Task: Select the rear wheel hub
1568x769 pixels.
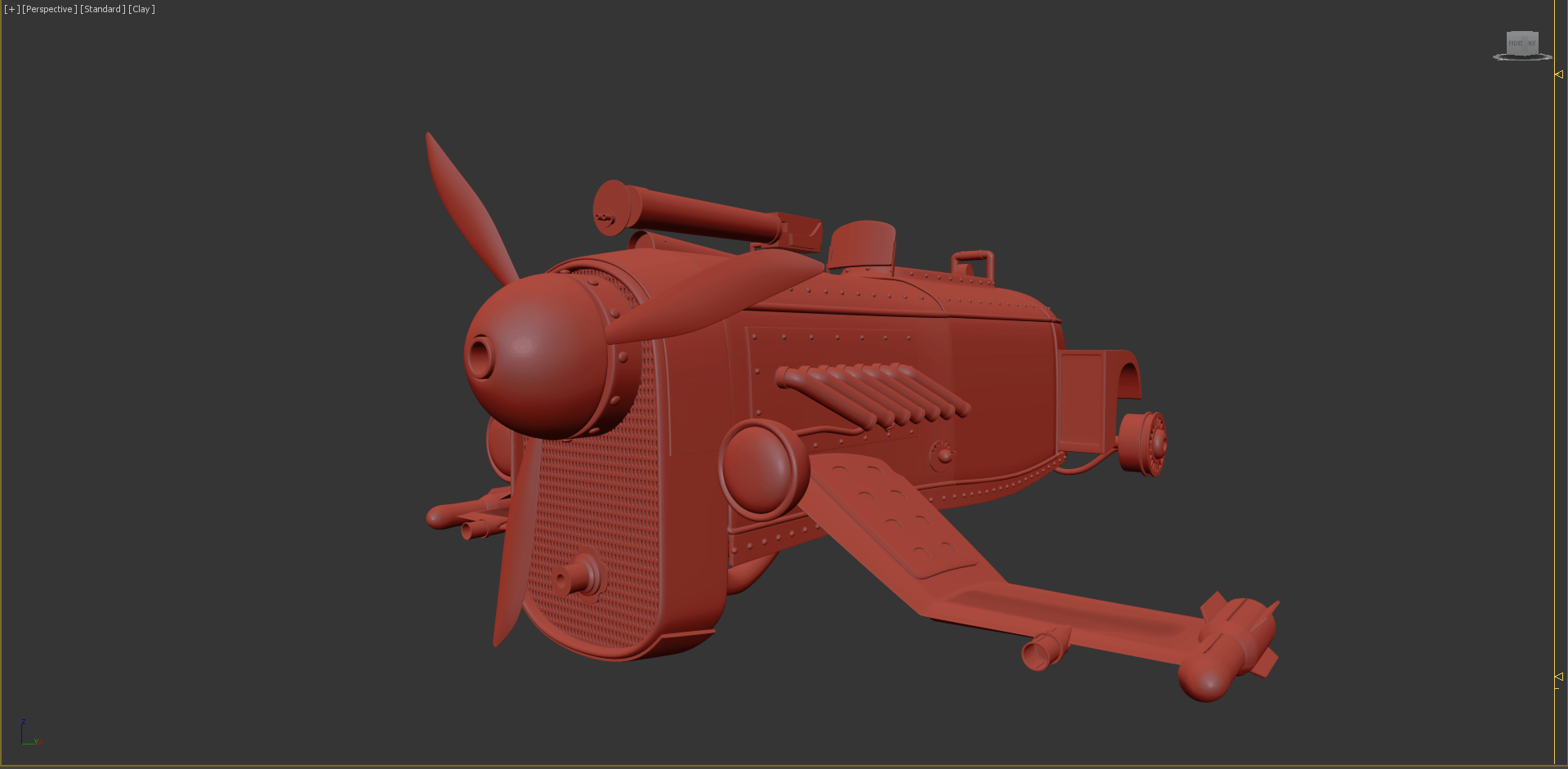Action: 1144,443
